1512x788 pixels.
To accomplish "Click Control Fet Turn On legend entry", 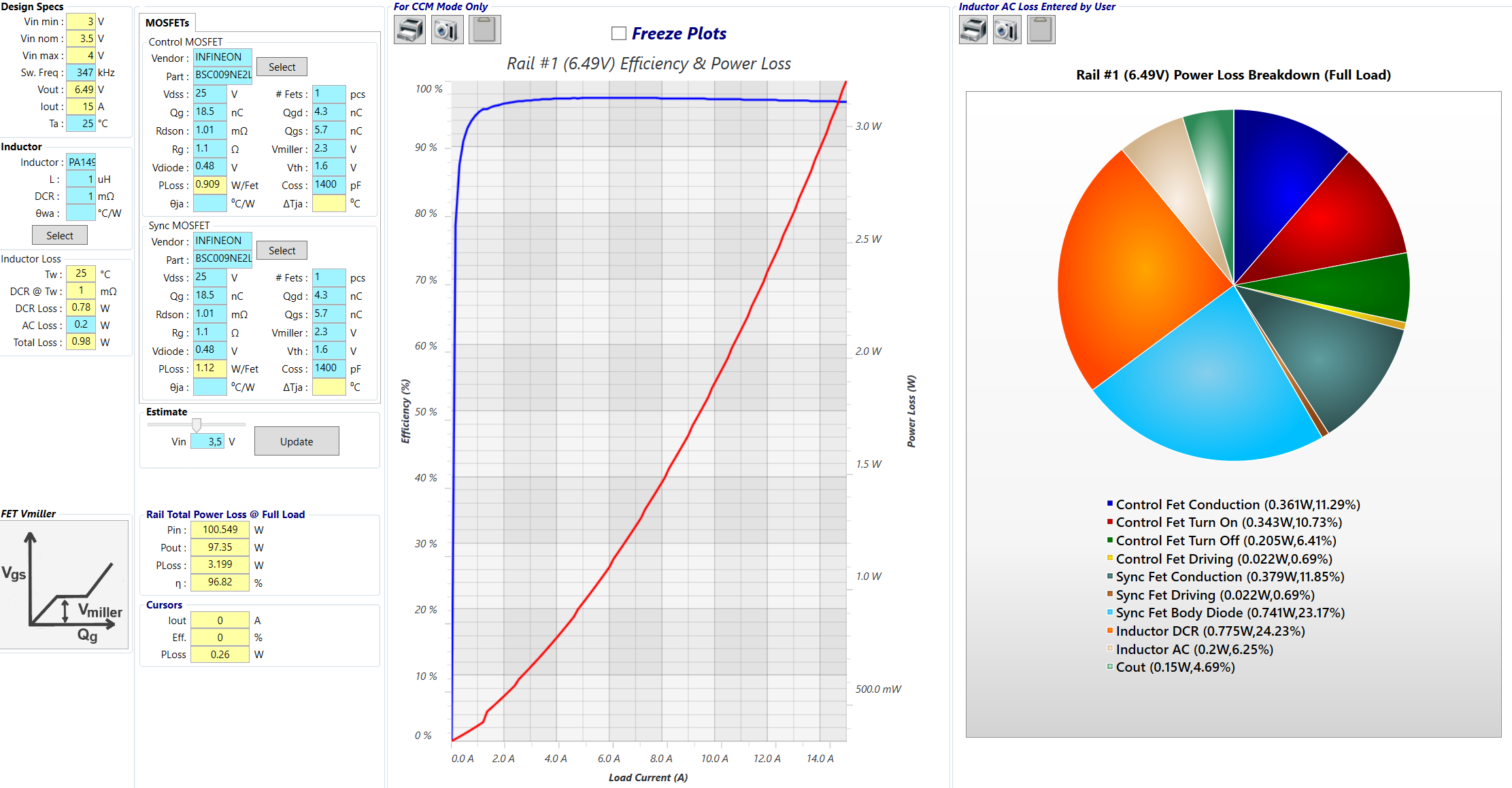I will (x=1224, y=522).
